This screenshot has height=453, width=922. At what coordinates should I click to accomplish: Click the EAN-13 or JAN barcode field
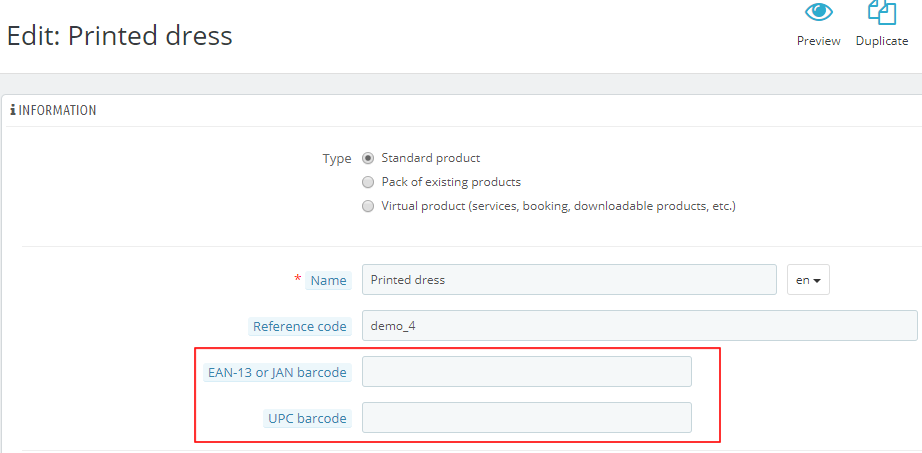(527, 371)
